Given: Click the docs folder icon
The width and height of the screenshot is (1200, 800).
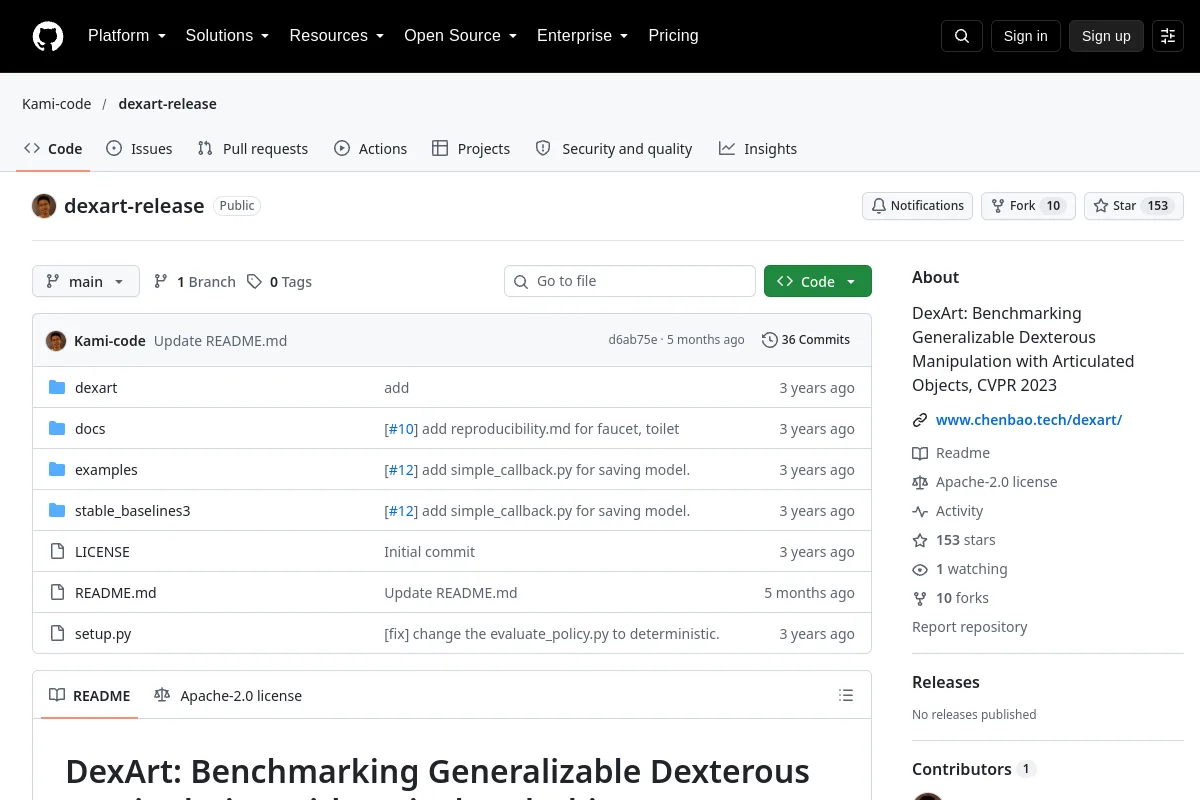Looking at the screenshot, I should click(x=57, y=429).
